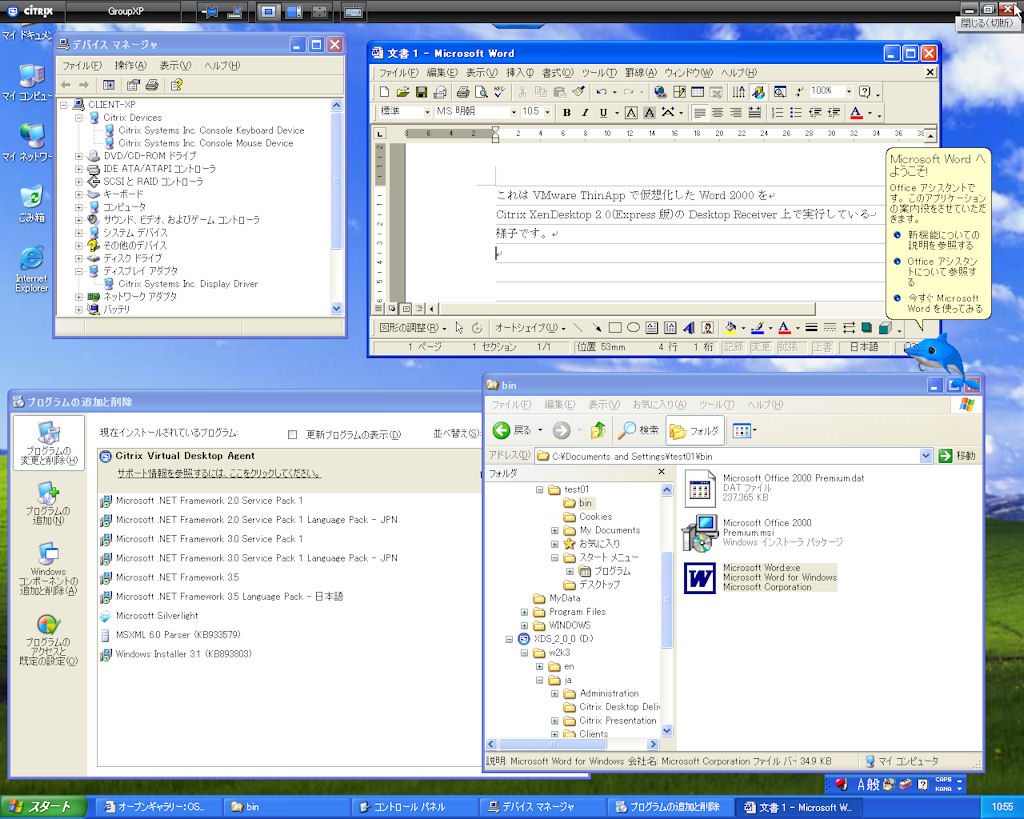Toggle Italic formatting in Word
The image size is (1024, 819).
585,112
